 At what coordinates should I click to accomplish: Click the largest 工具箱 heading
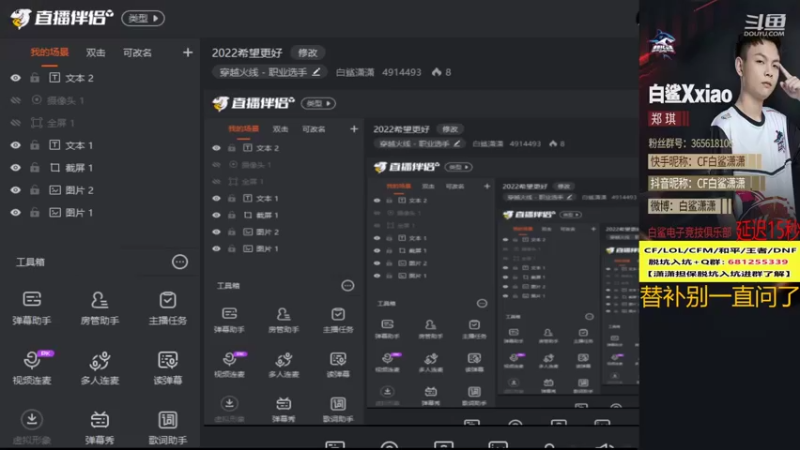(31, 262)
